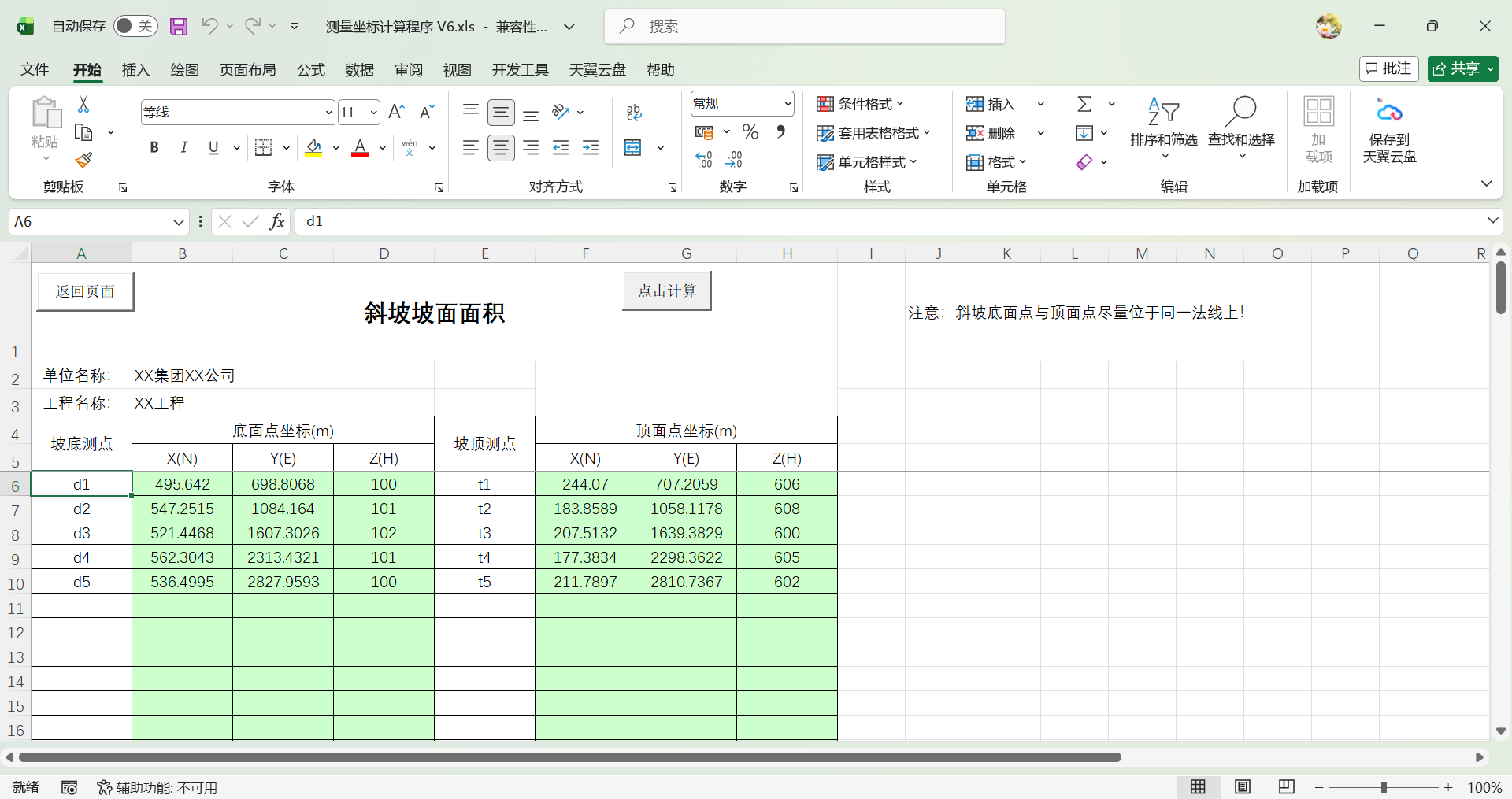Open the font name dropdown
Viewport: 1512px width, 799px height.
[x=328, y=113]
